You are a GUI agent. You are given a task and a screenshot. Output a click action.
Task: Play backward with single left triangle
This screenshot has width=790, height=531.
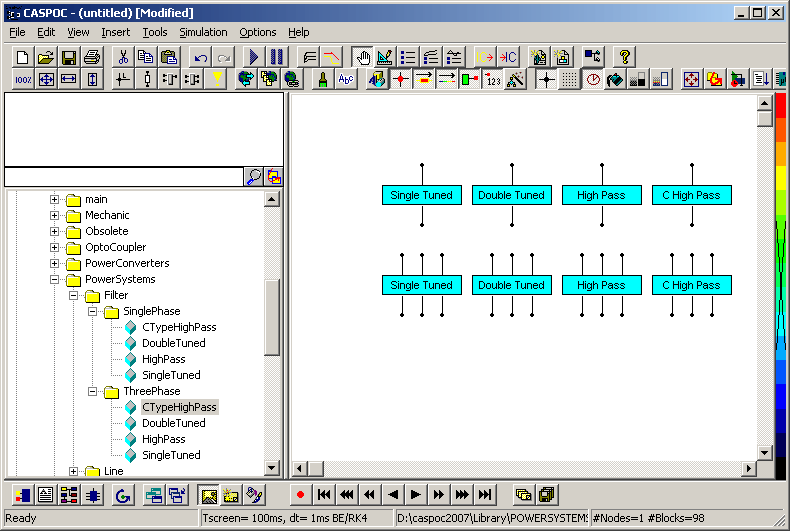[393, 495]
